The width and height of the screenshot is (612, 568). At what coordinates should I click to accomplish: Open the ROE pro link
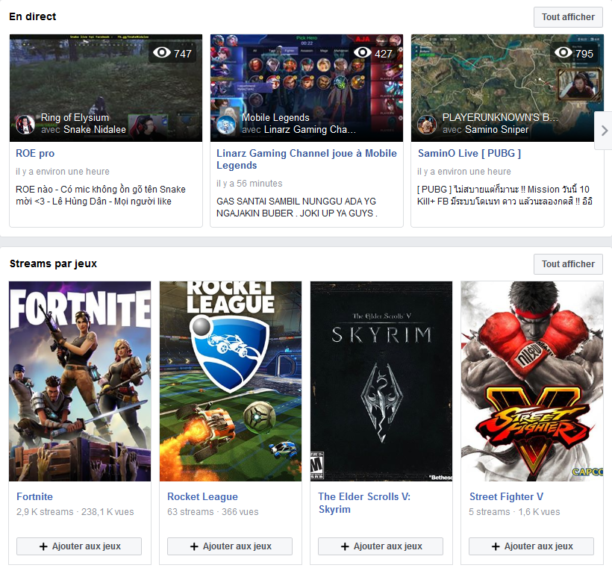click(35, 153)
